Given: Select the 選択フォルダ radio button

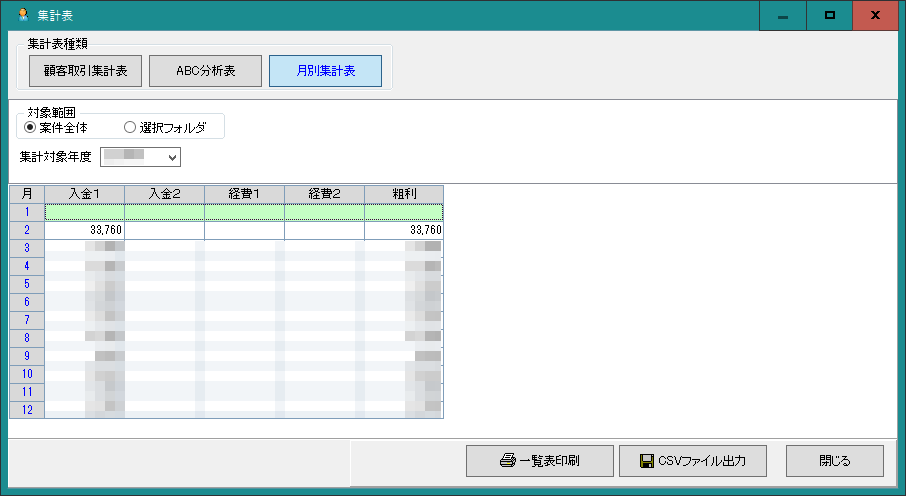Looking at the screenshot, I should point(129,127).
